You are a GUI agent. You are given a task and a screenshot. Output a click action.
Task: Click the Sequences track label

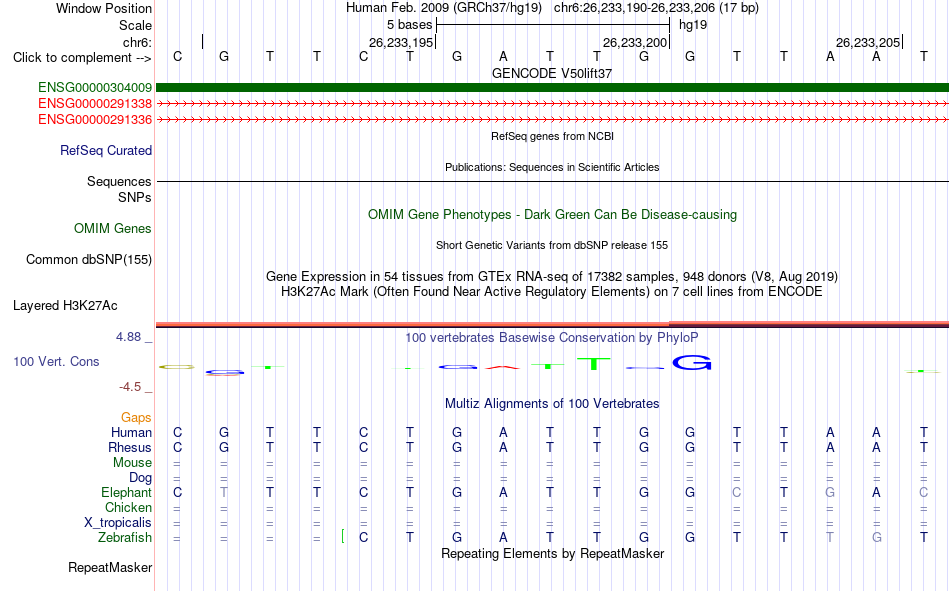(119, 181)
